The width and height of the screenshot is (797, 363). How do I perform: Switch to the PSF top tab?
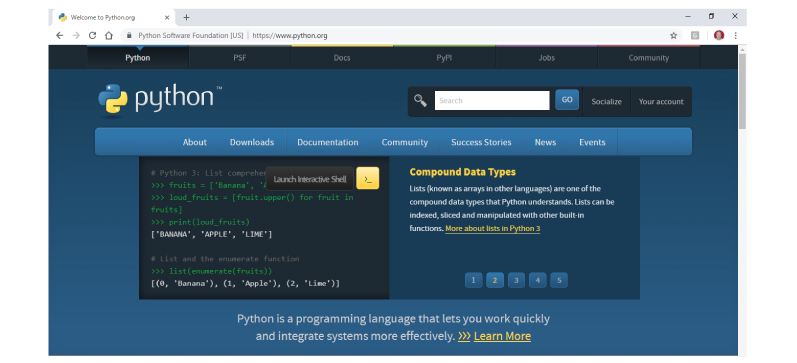point(240,57)
